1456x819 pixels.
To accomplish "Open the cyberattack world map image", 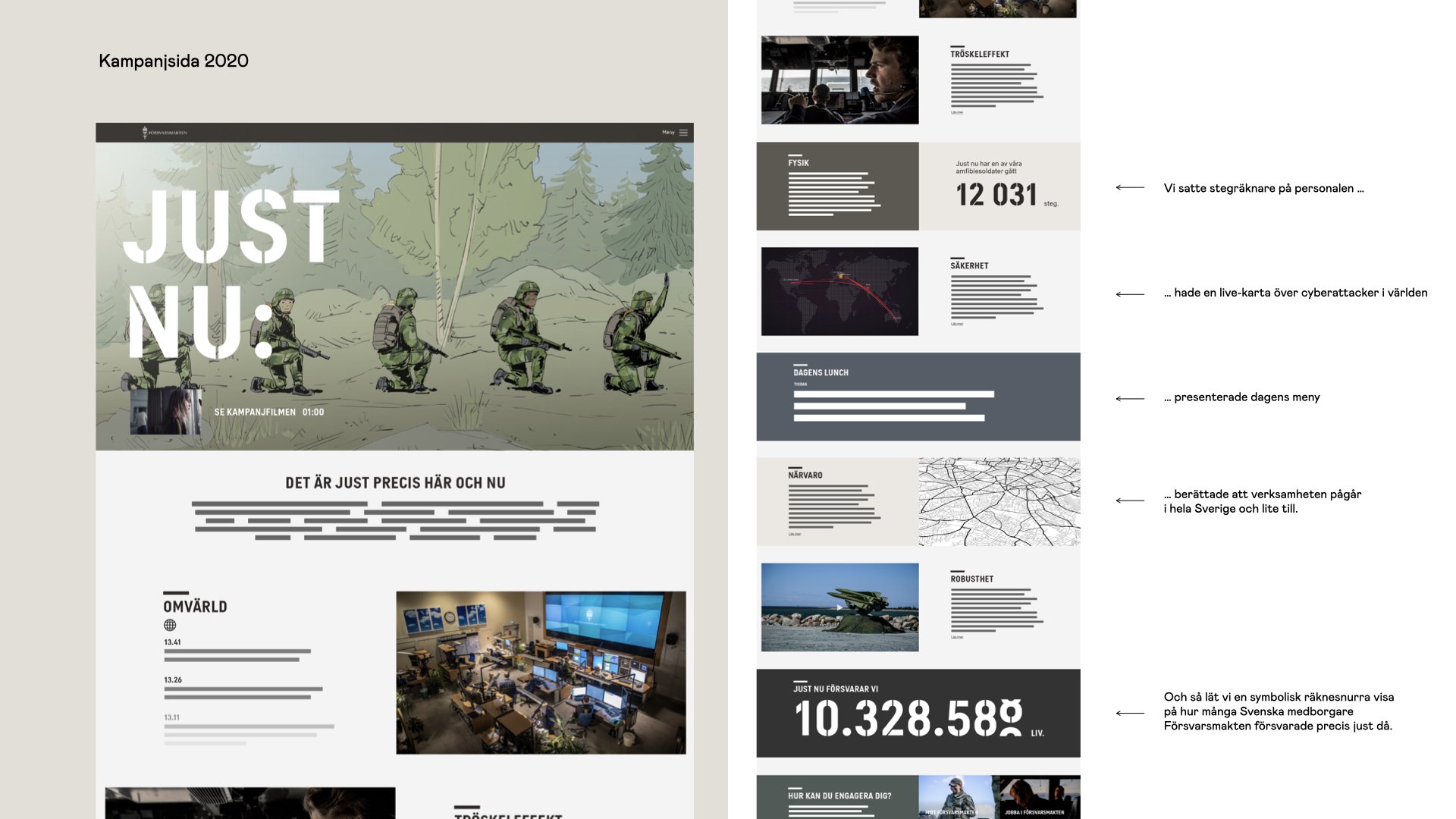I will point(839,291).
